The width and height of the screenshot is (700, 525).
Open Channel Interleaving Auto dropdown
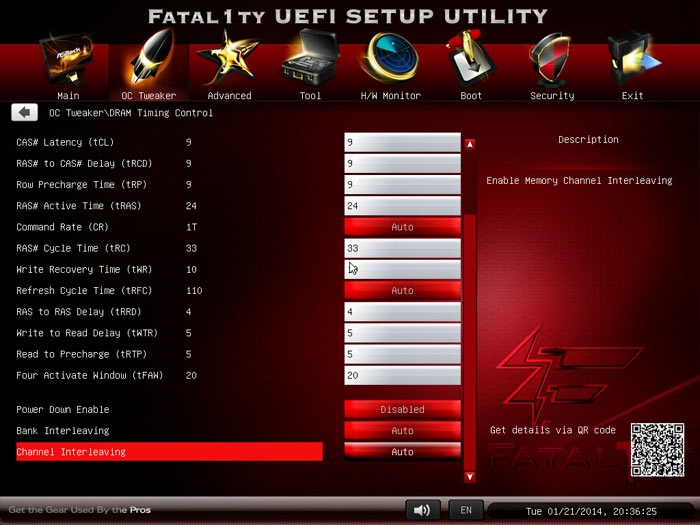tap(402, 452)
